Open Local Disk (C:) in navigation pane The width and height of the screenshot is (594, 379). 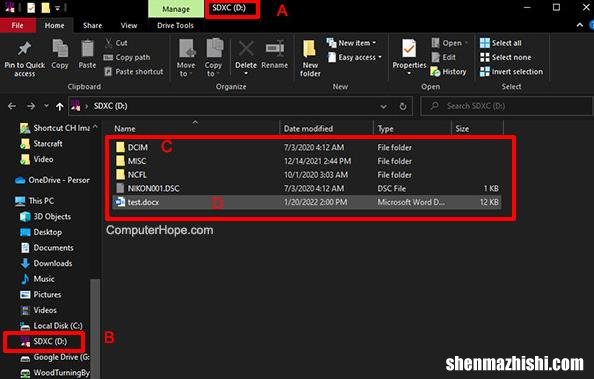click(51, 326)
